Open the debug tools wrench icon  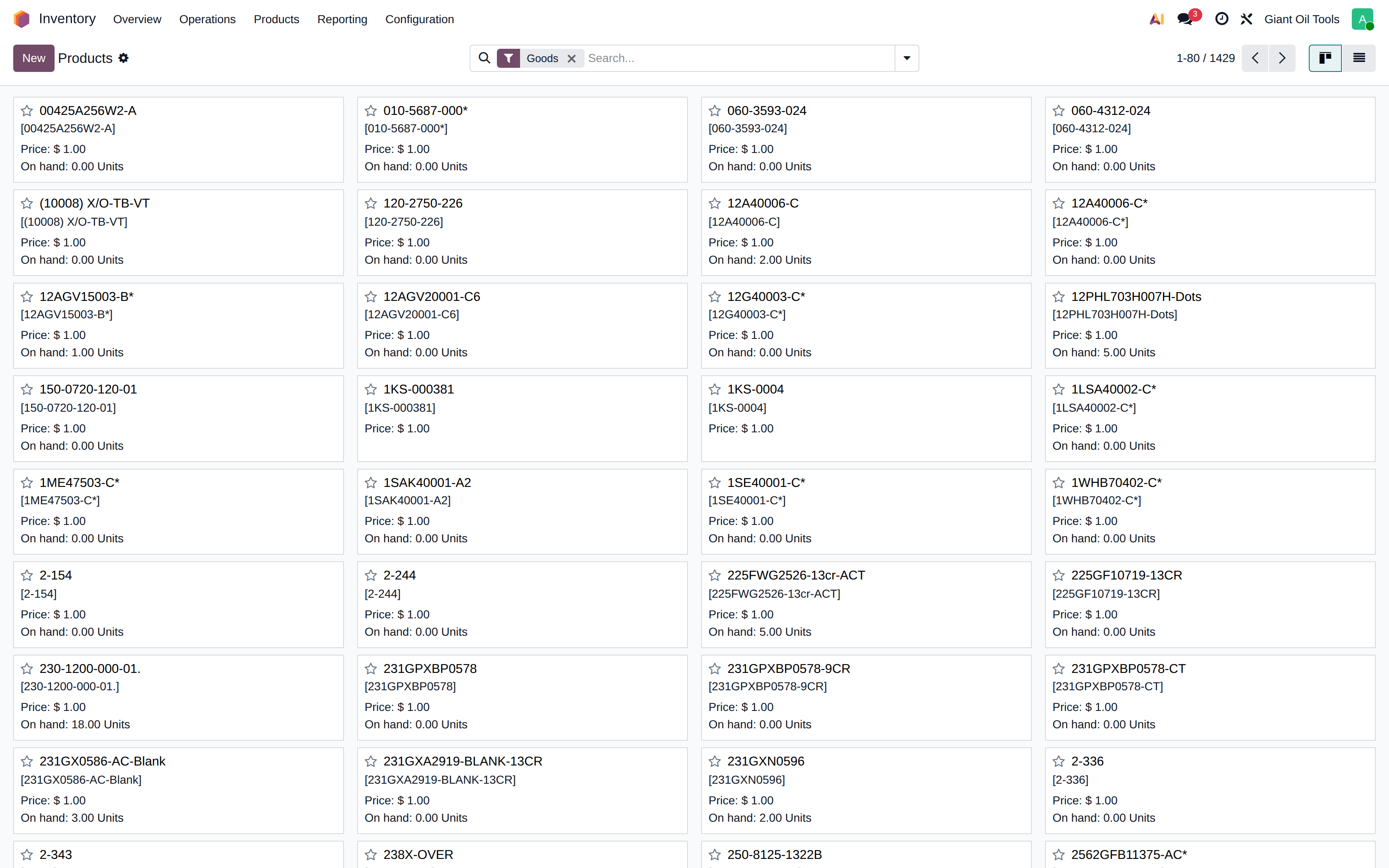[1246, 19]
